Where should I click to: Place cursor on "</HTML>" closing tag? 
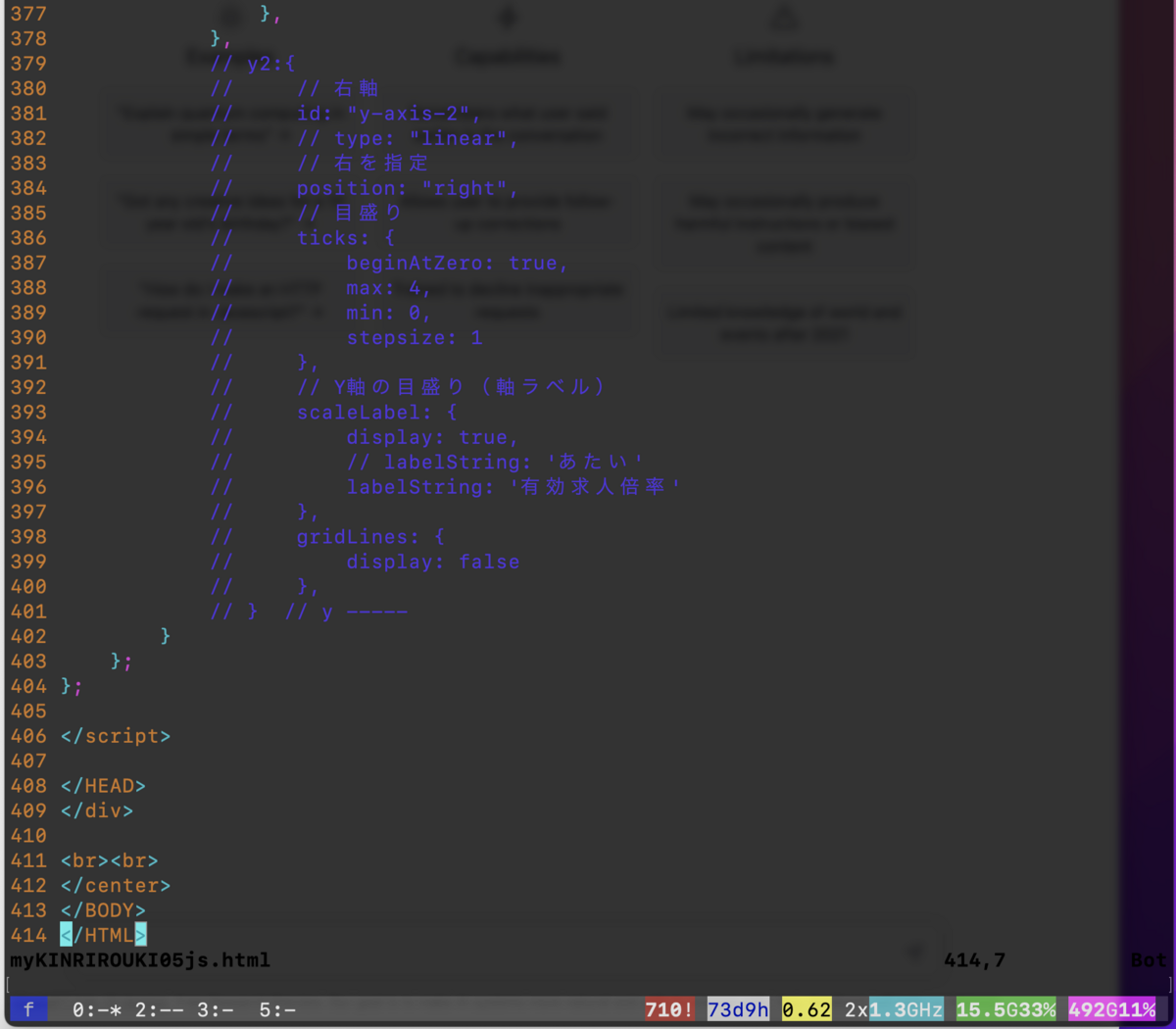[103, 935]
